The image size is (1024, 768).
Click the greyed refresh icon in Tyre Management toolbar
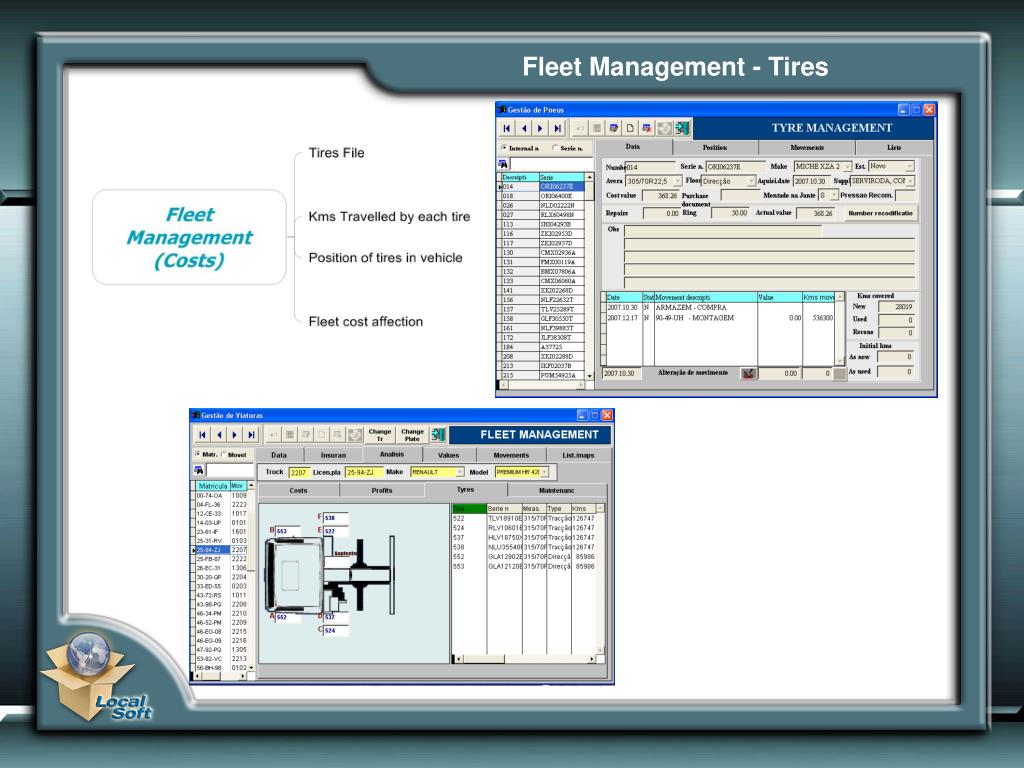point(664,128)
